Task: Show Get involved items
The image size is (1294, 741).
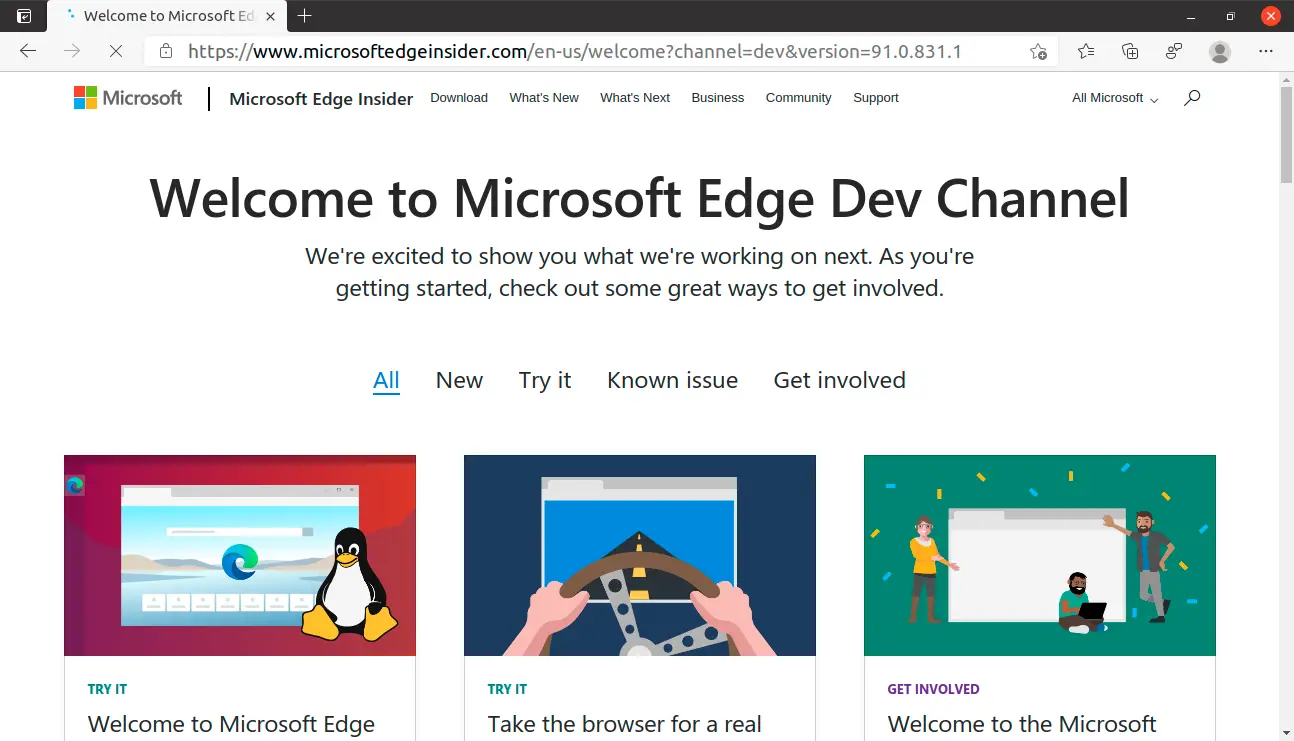Action: pos(840,380)
